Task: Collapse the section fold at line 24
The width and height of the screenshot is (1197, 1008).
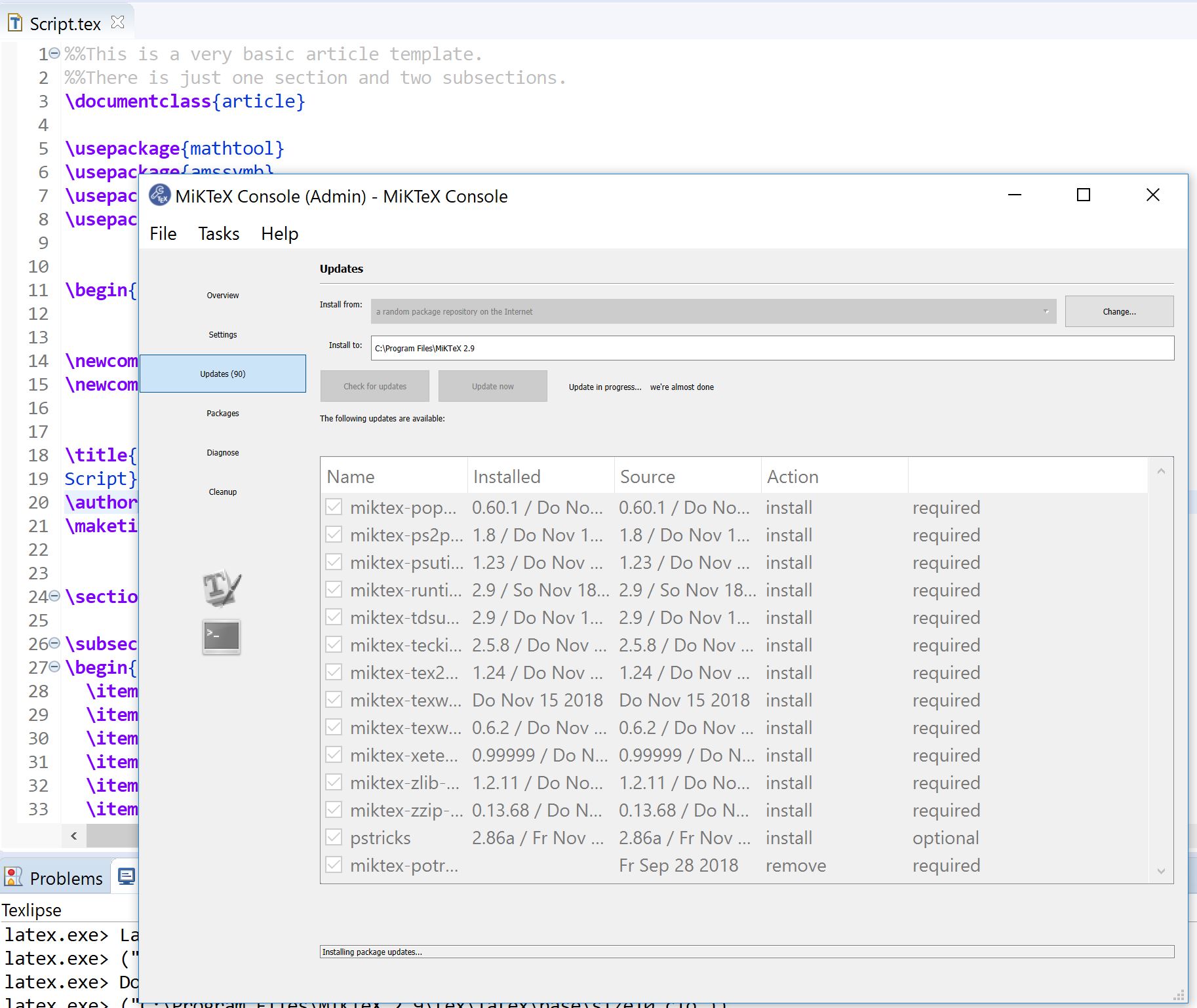Action: pyautogui.click(x=53, y=595)
